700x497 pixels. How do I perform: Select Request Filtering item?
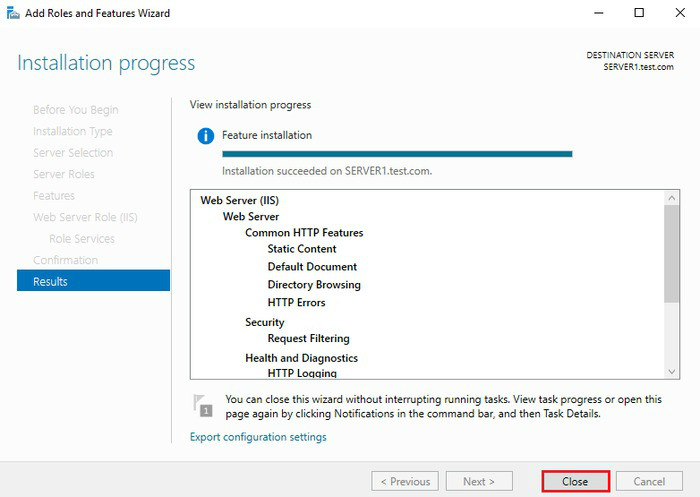pos(308,339)
